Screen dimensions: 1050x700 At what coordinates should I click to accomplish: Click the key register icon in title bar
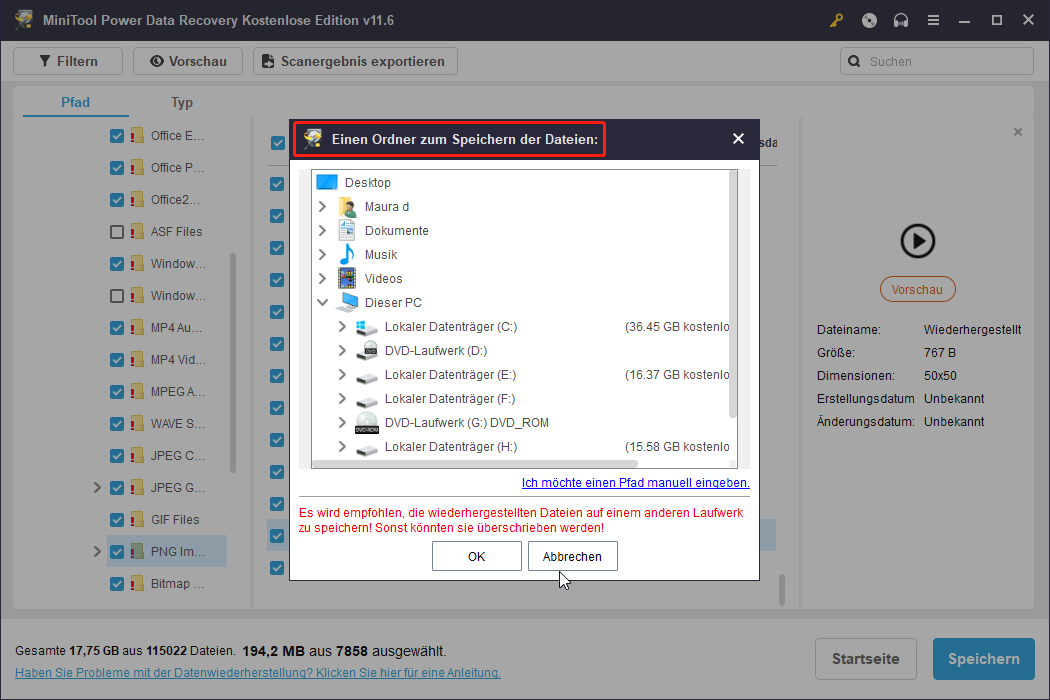(x=836, y=21)
